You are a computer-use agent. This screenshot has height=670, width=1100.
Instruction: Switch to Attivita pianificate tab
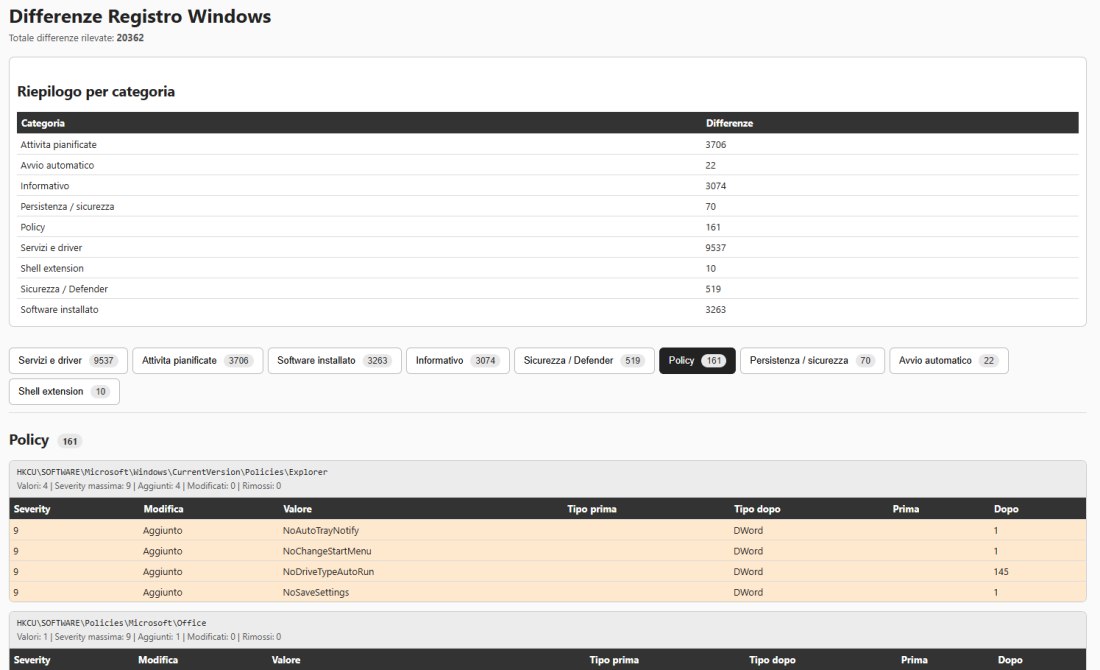(x=197, y=361)
